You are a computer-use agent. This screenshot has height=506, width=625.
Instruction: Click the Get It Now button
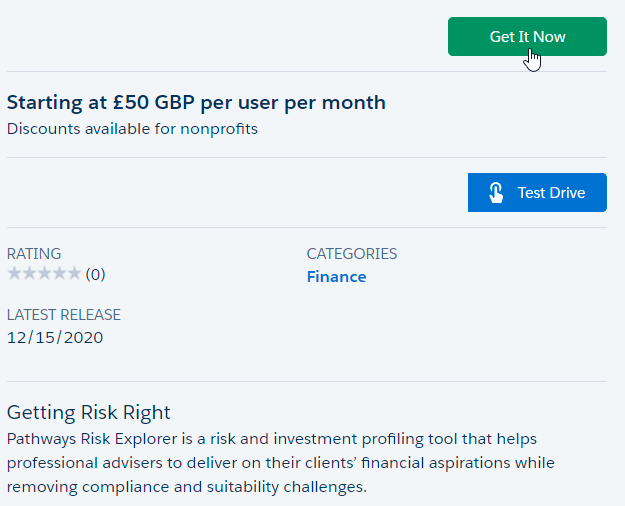coord(527,37)
